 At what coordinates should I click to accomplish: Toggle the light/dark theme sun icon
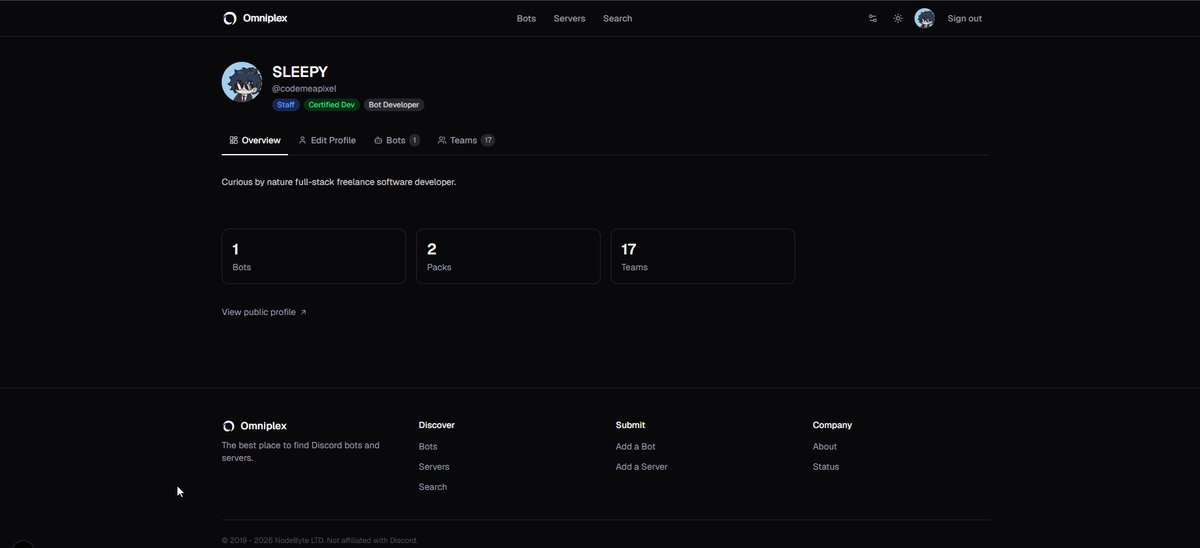pyautogui.click(x=898, y=18)
